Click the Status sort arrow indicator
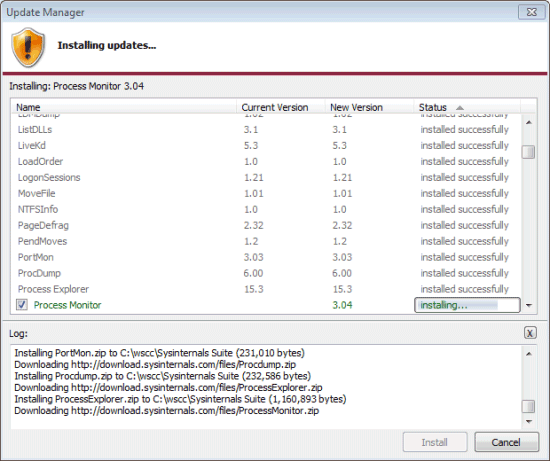This screenshot has width=550, height=461. coord(460,108)
